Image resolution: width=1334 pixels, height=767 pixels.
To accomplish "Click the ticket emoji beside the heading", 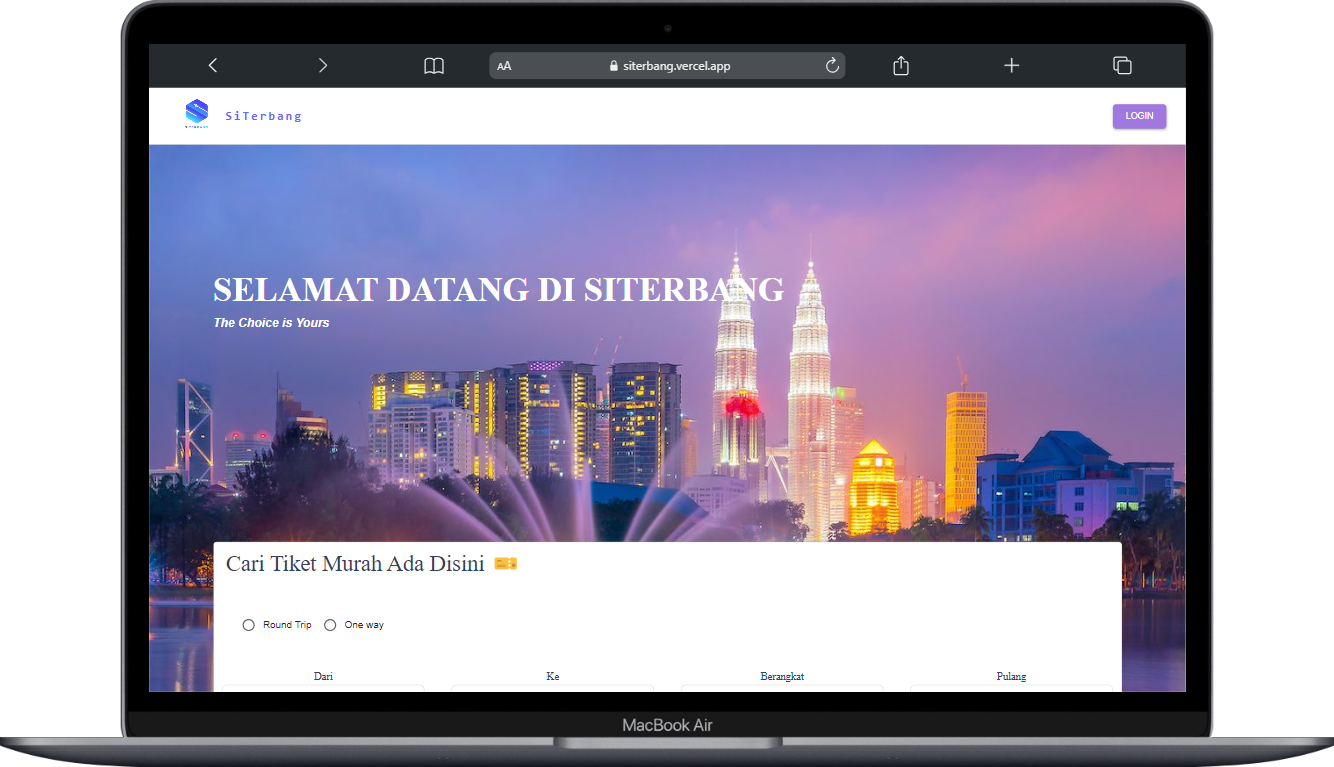I will [x=505, y=564].
